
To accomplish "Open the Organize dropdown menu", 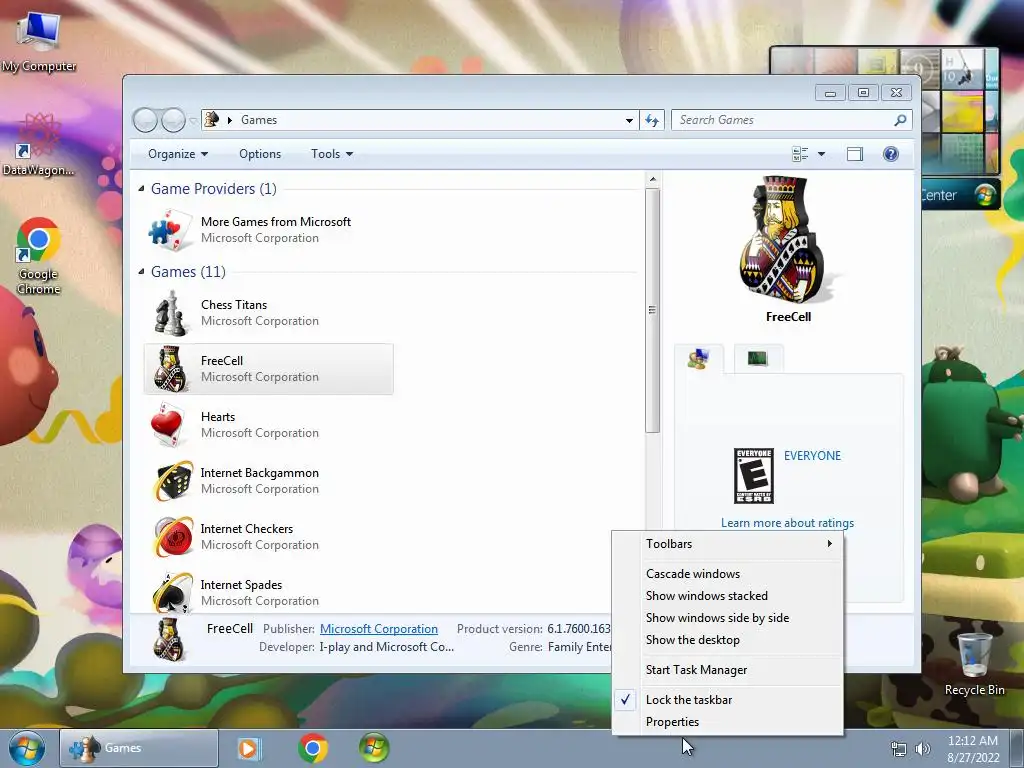I will [x=178, y=154].
